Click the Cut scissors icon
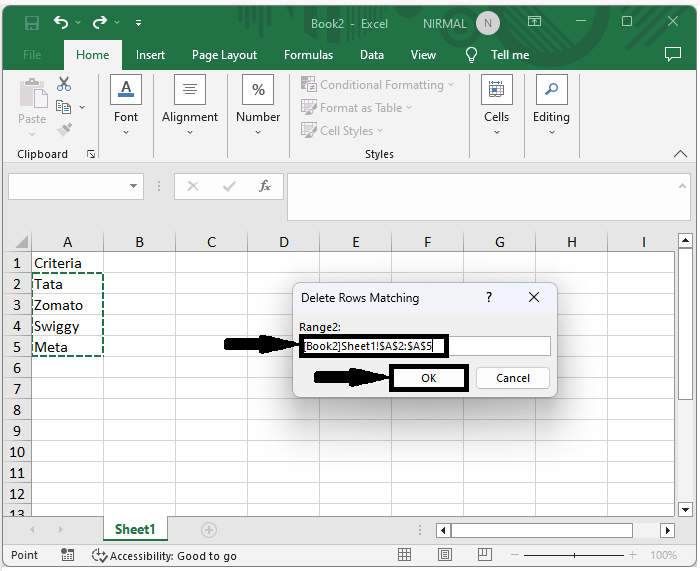Viewport: 700px width, 571px height. 64,84
